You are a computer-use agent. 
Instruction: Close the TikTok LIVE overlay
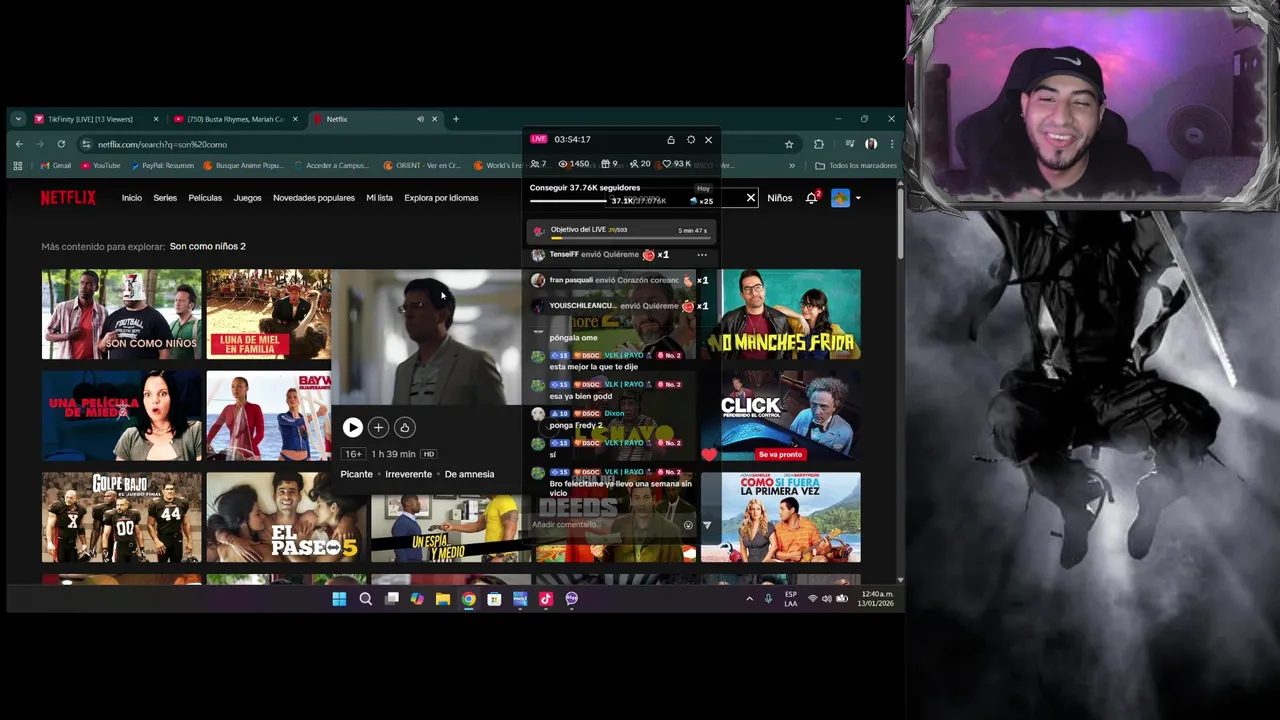click(708, 140)
